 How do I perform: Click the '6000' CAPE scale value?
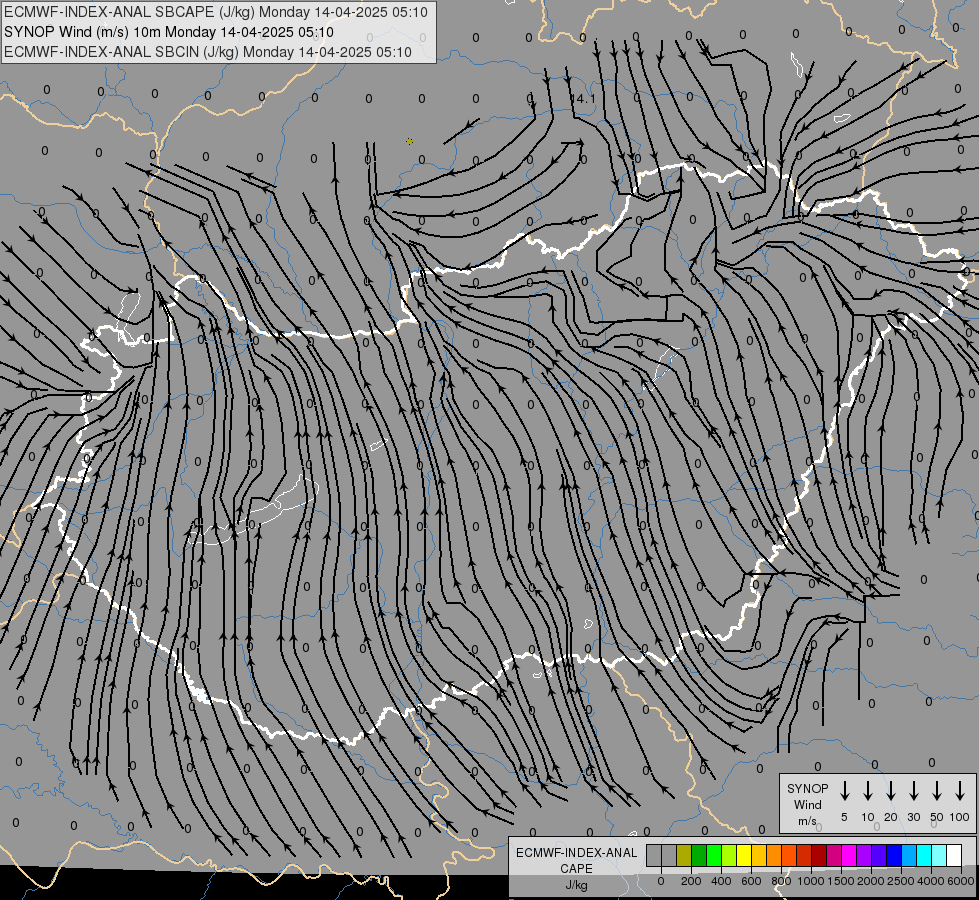(961, 881)
